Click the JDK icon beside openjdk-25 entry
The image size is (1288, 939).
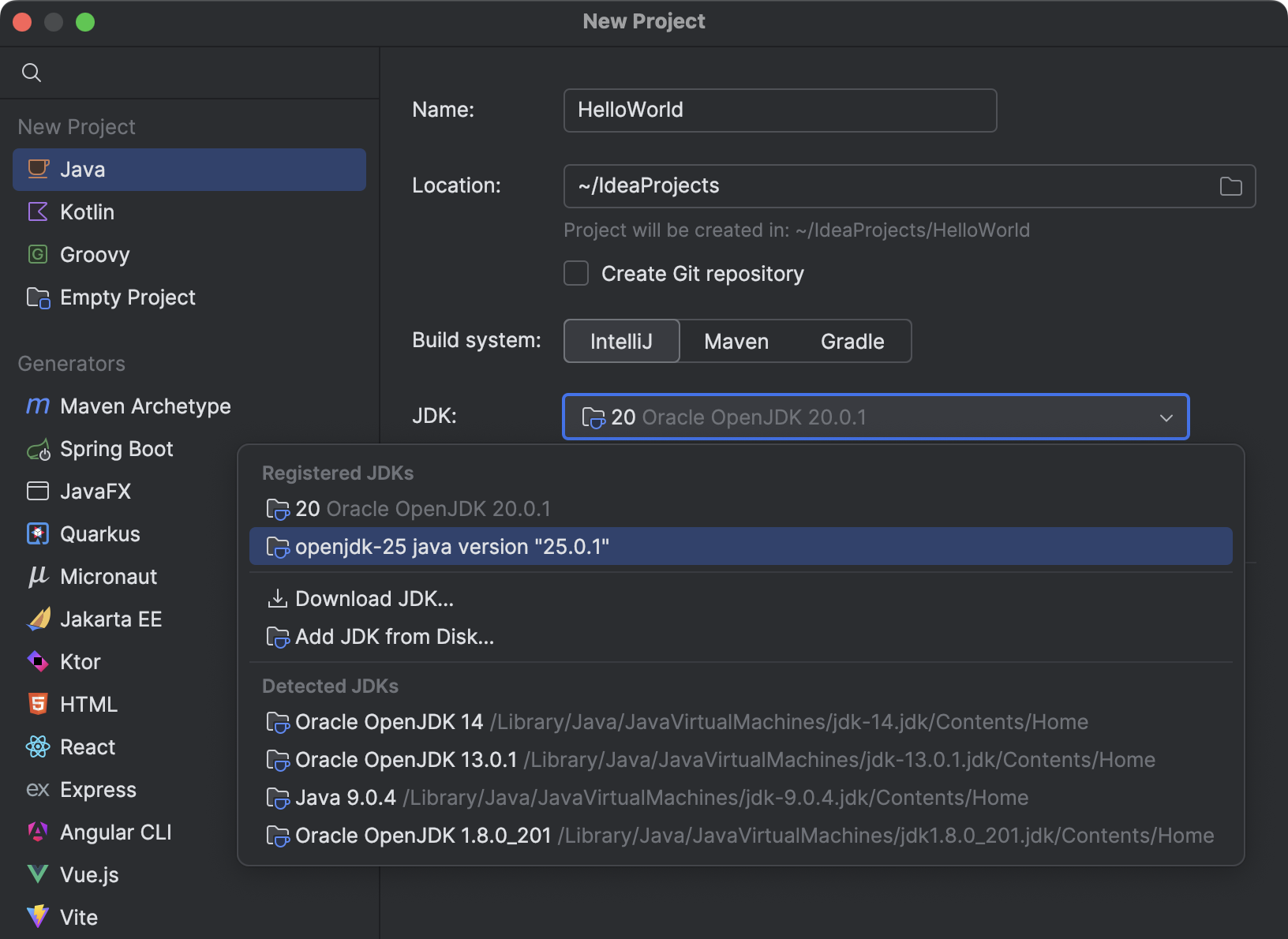(278, 547)
